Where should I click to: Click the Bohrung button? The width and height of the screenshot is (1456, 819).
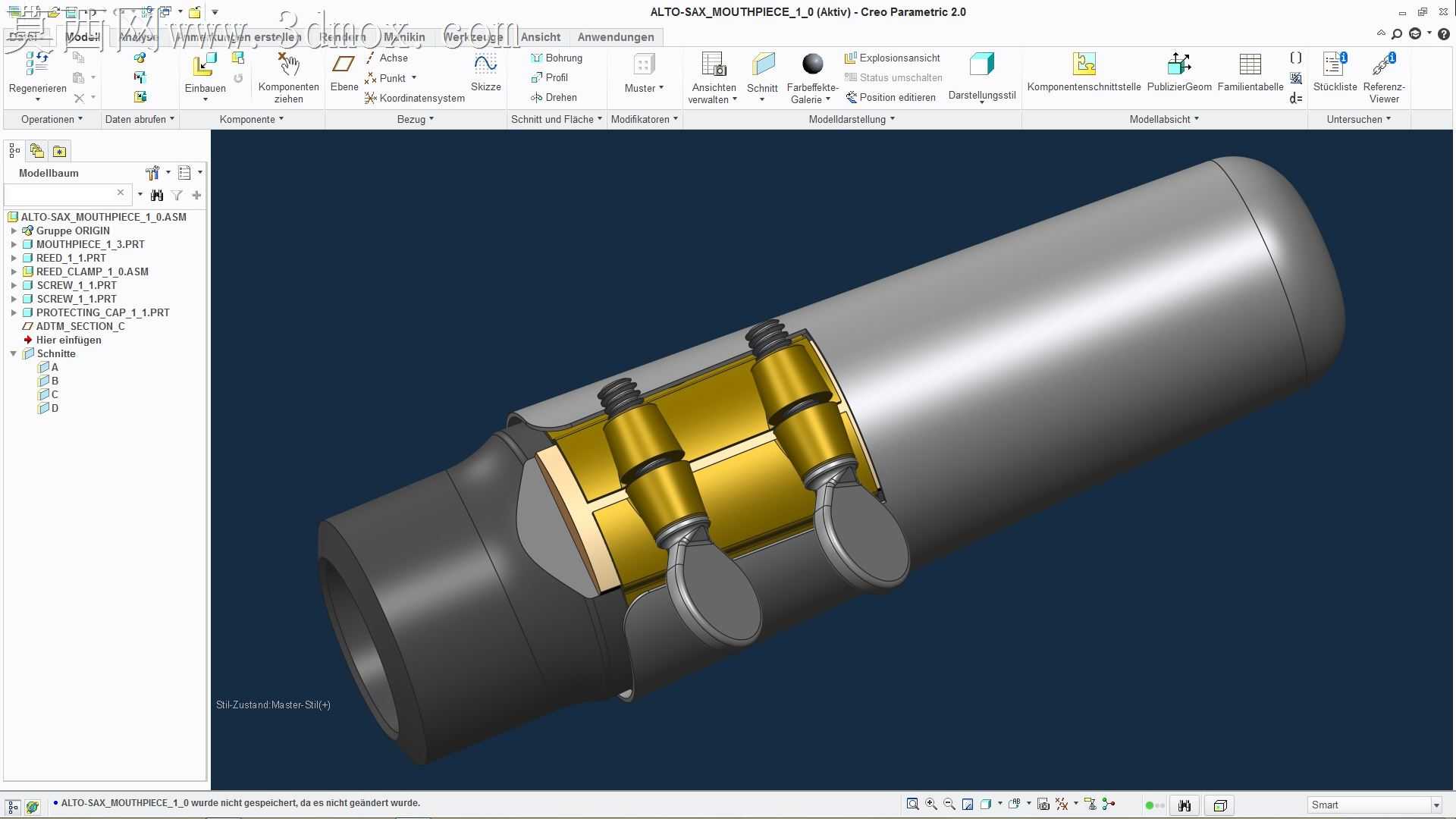coord(557,58)
